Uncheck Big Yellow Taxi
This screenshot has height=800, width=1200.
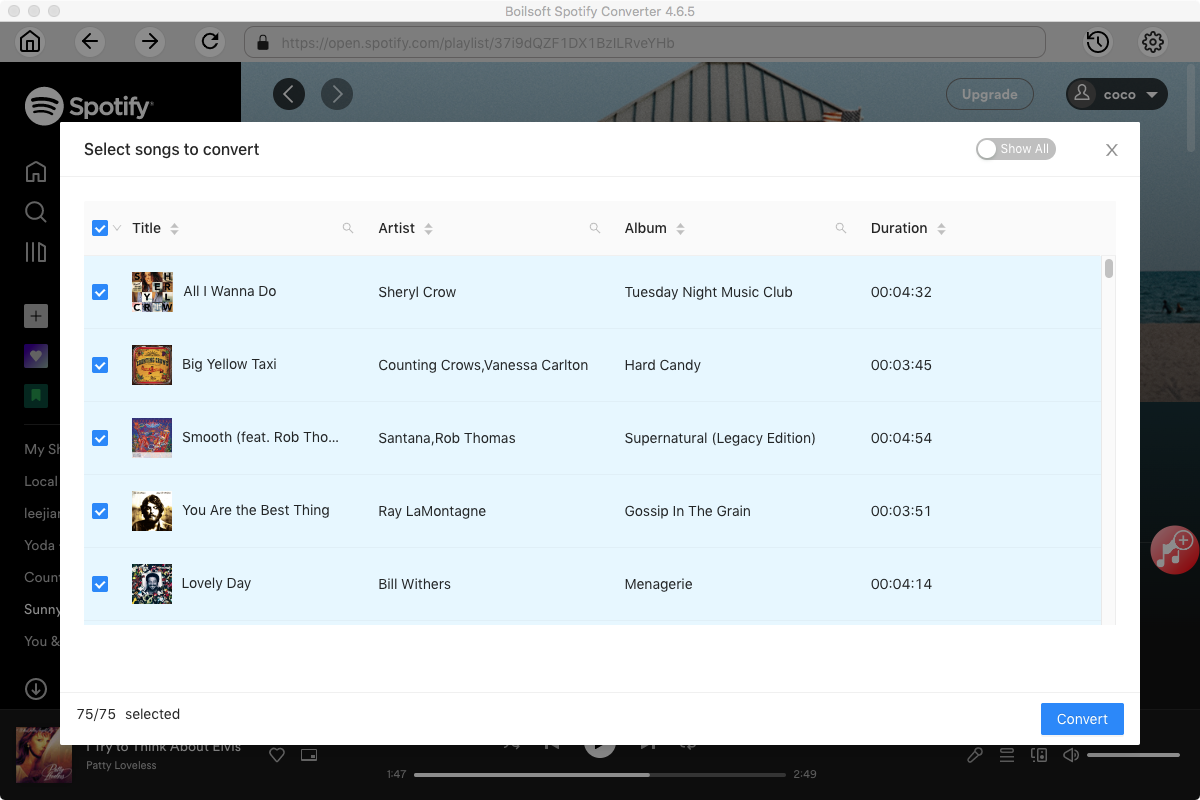tap(100, 365)
